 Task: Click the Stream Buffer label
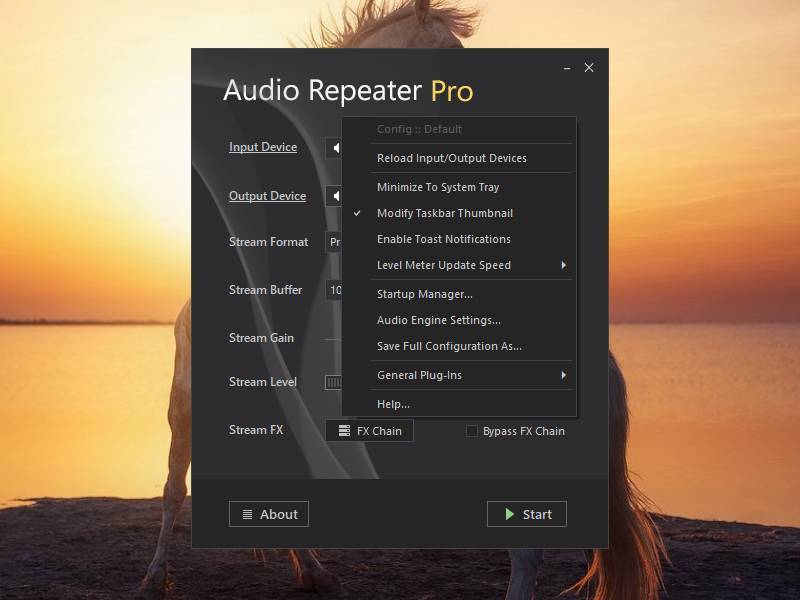click(x=265, y=290)
